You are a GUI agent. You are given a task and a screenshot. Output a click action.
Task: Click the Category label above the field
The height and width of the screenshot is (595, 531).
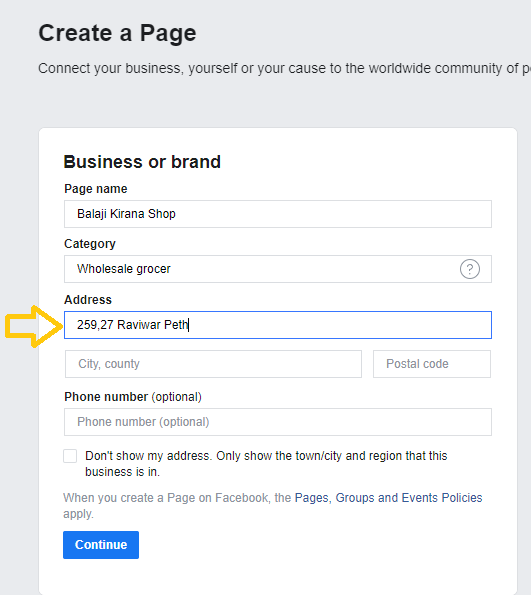coord(90,244)
